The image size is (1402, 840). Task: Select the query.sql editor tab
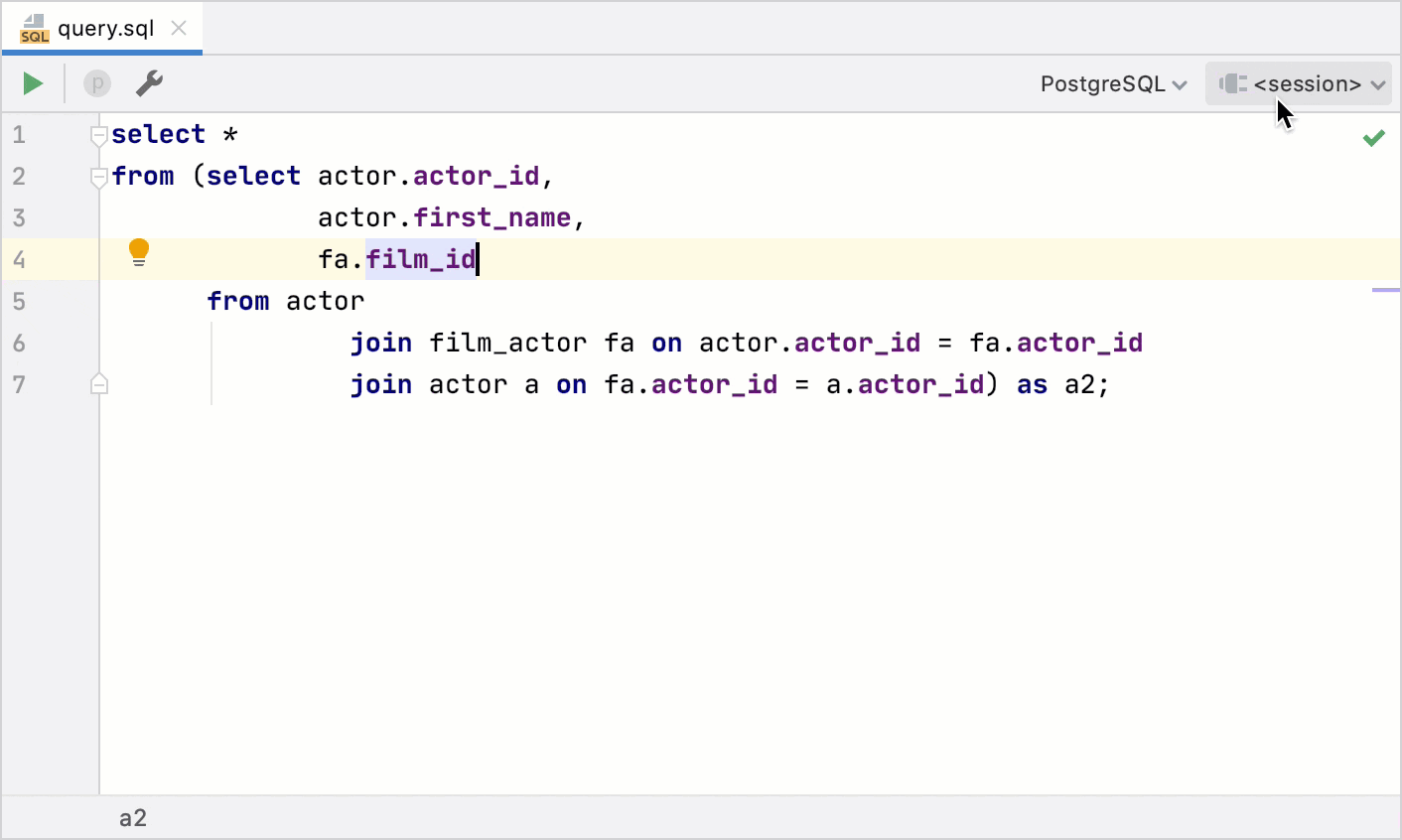[105, 28]
